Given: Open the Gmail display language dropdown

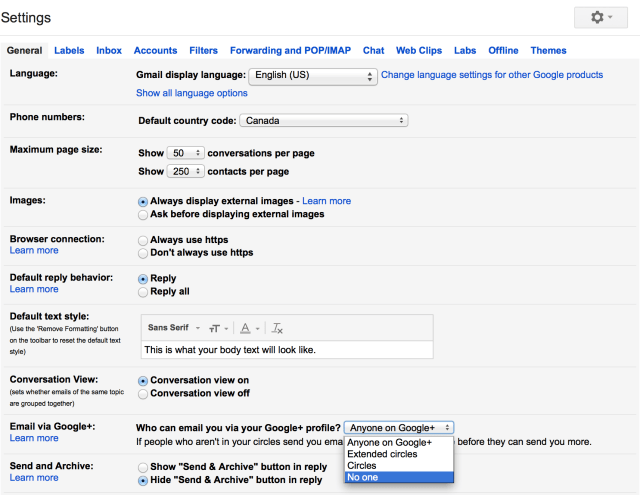Looking at the screenshot, I should point(313,76).
